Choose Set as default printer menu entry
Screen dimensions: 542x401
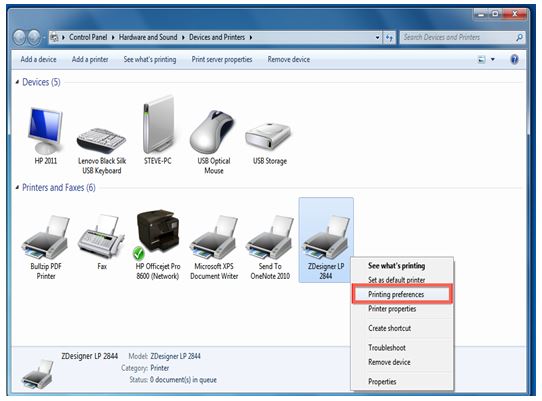point(396,280)
